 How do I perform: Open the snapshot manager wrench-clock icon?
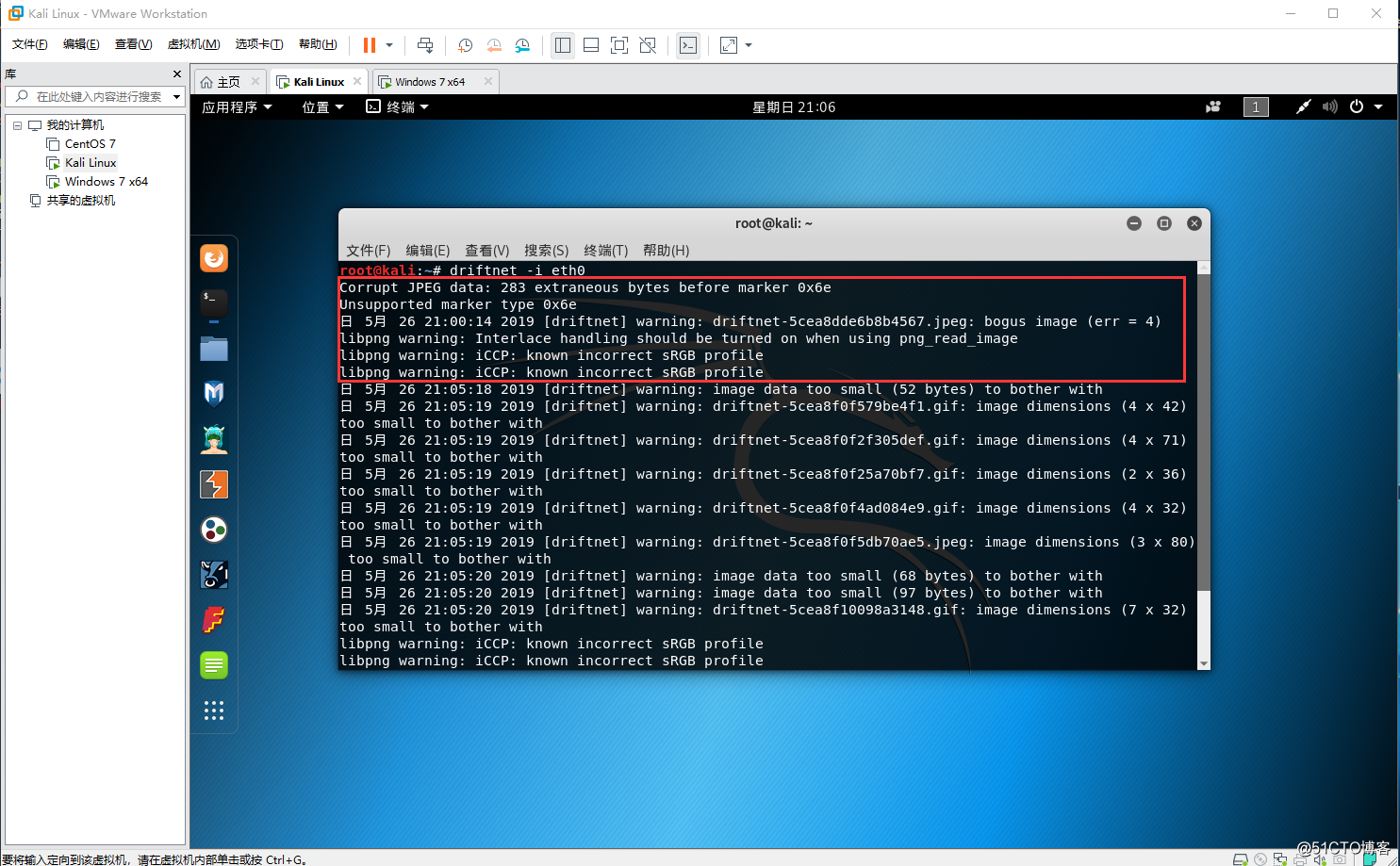[x=522, y=45]
